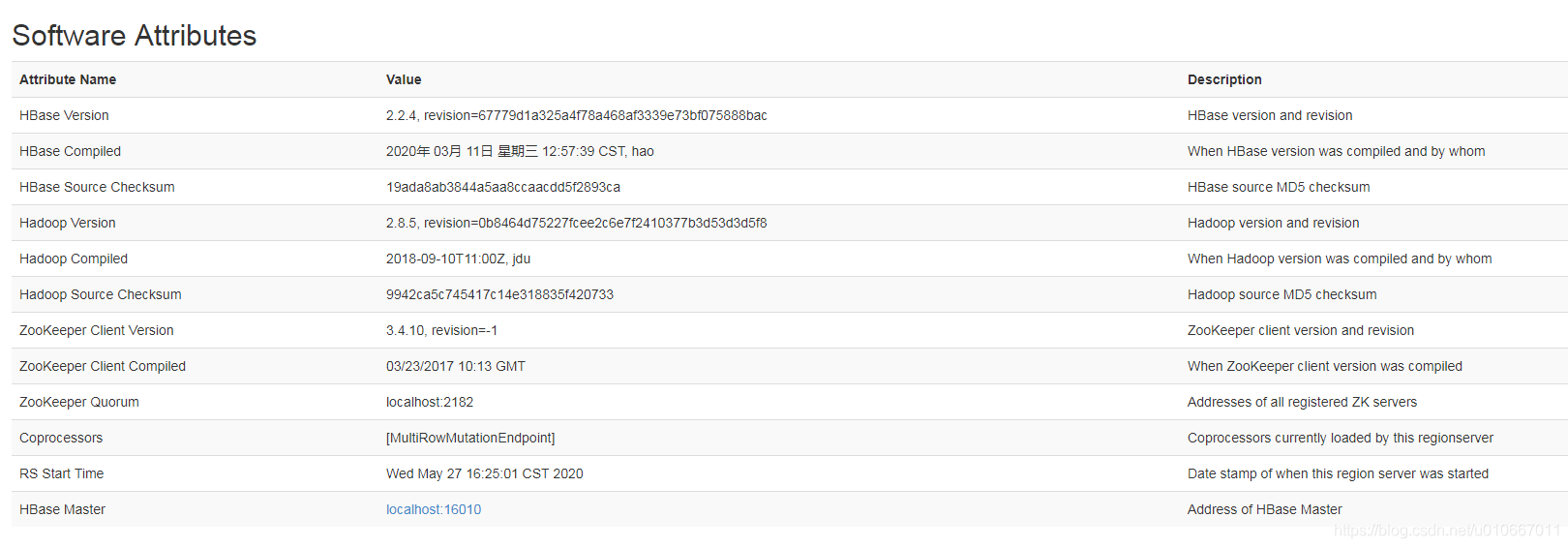Open the localhost:16010 HBase Master link
The height and width of the screenshot is (548, 1568).
[x=434, y=509]
